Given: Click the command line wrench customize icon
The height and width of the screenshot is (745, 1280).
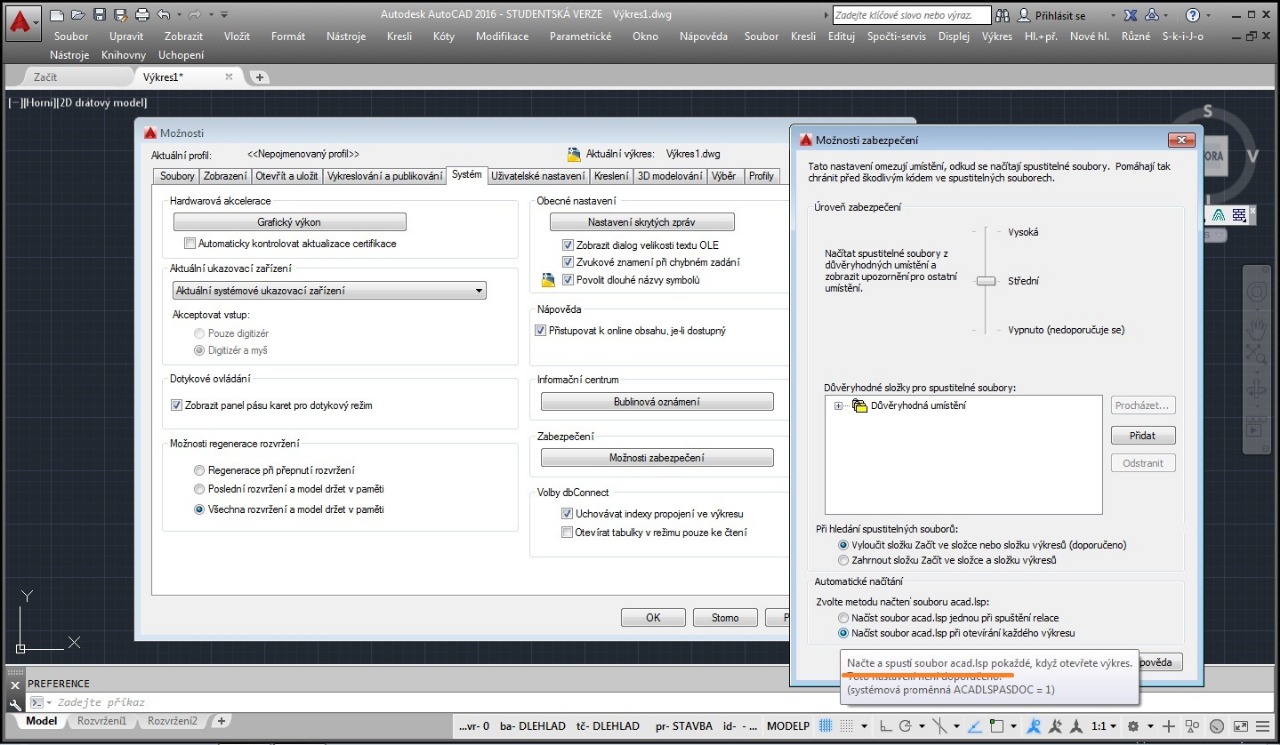Looking at the screenshot, I should pyautogui.click(x=15, y=703).
